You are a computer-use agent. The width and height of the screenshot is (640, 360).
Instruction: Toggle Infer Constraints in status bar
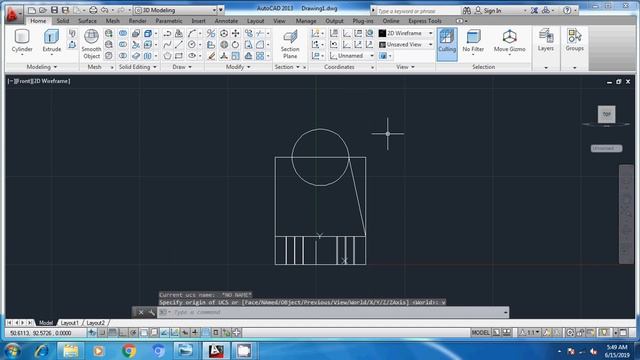click(92, 333)
